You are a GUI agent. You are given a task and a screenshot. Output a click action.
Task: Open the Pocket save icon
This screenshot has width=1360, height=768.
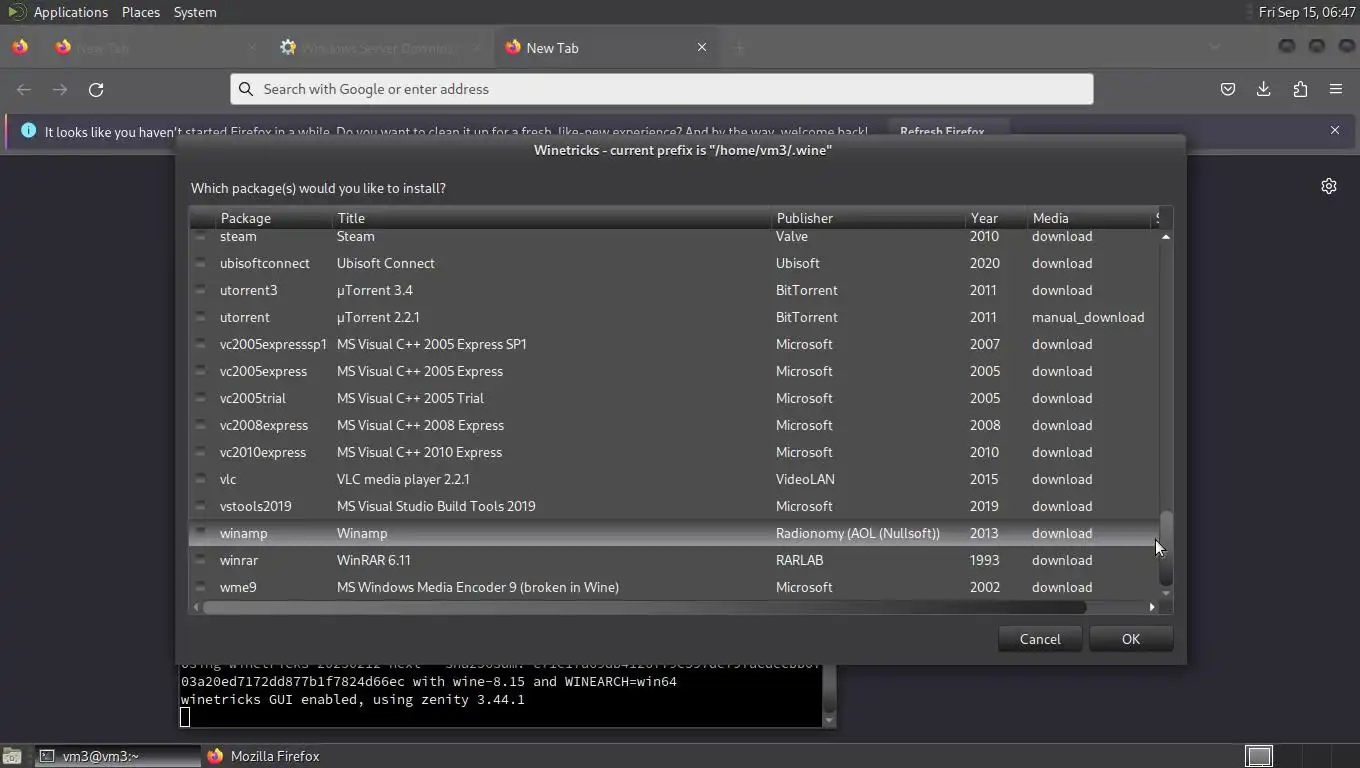click(1228, 89)
